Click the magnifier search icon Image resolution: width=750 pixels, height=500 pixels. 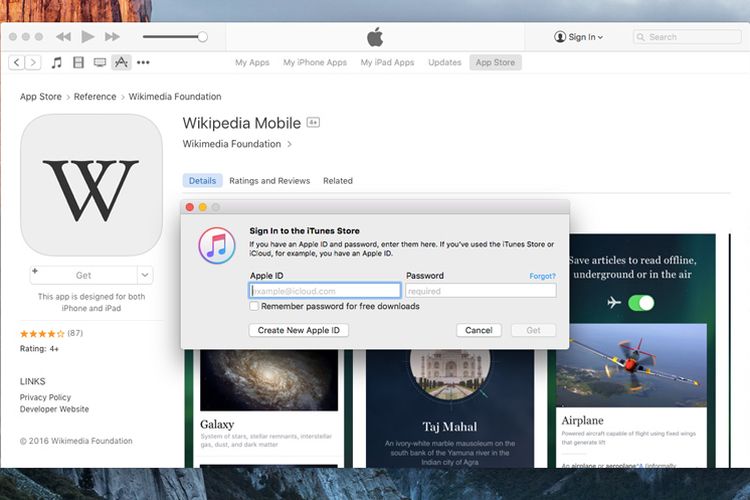[640, 37]
